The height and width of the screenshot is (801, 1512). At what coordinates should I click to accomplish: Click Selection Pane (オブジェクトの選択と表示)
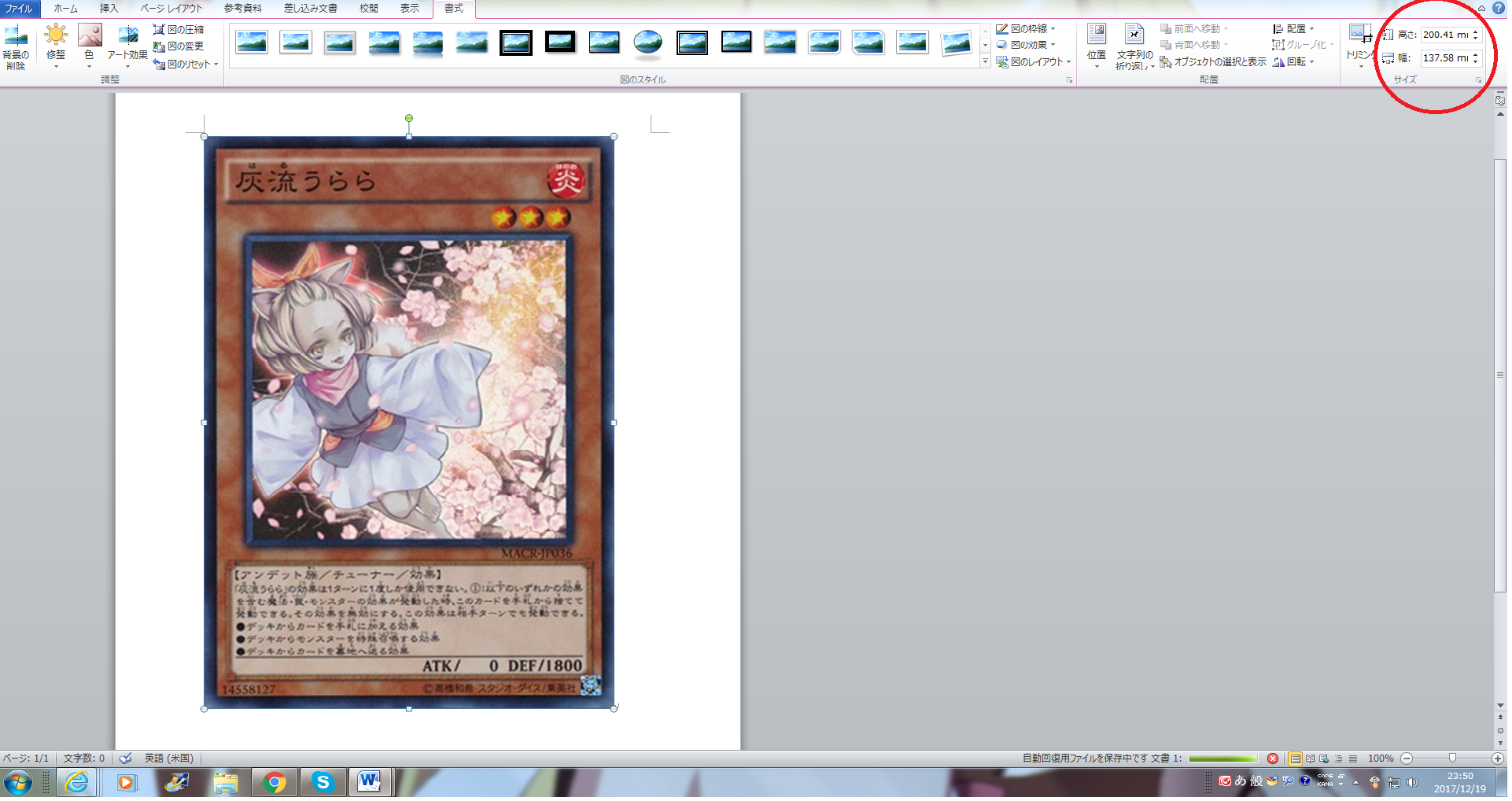tap(1213, 62)
